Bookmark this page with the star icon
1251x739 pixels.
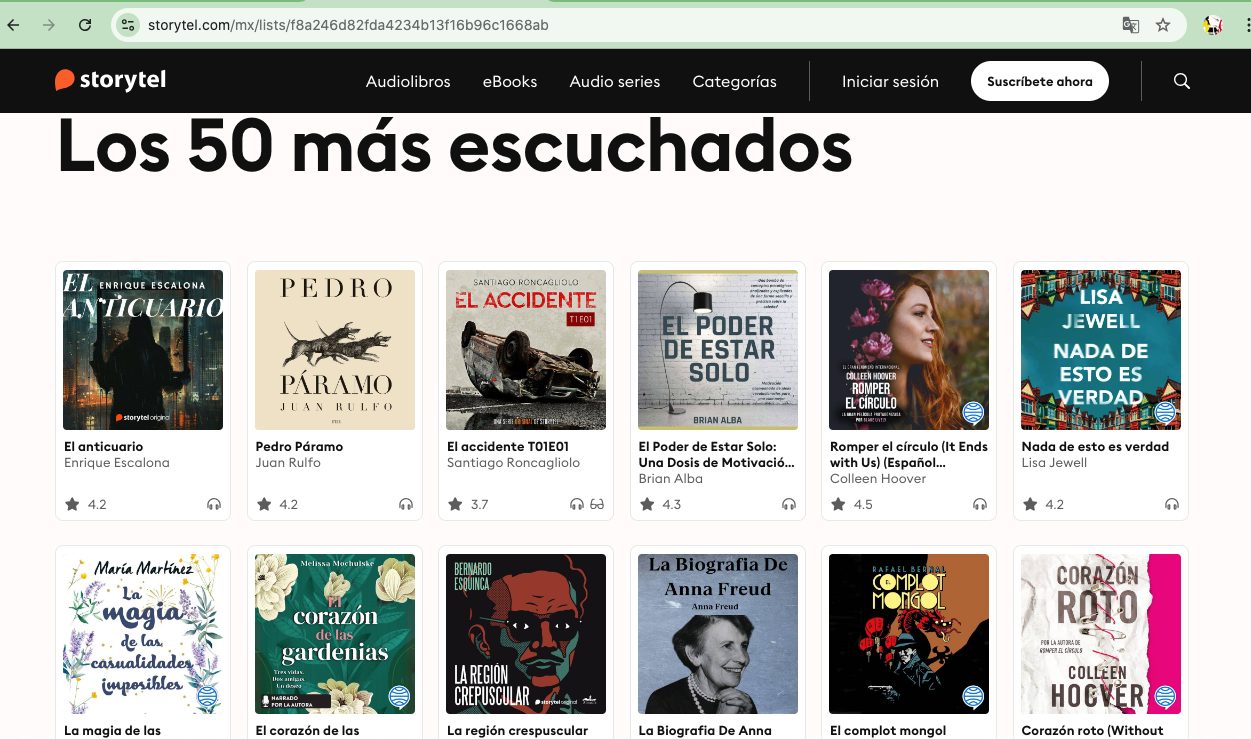pyautogui.click(x=1163, y=25)
